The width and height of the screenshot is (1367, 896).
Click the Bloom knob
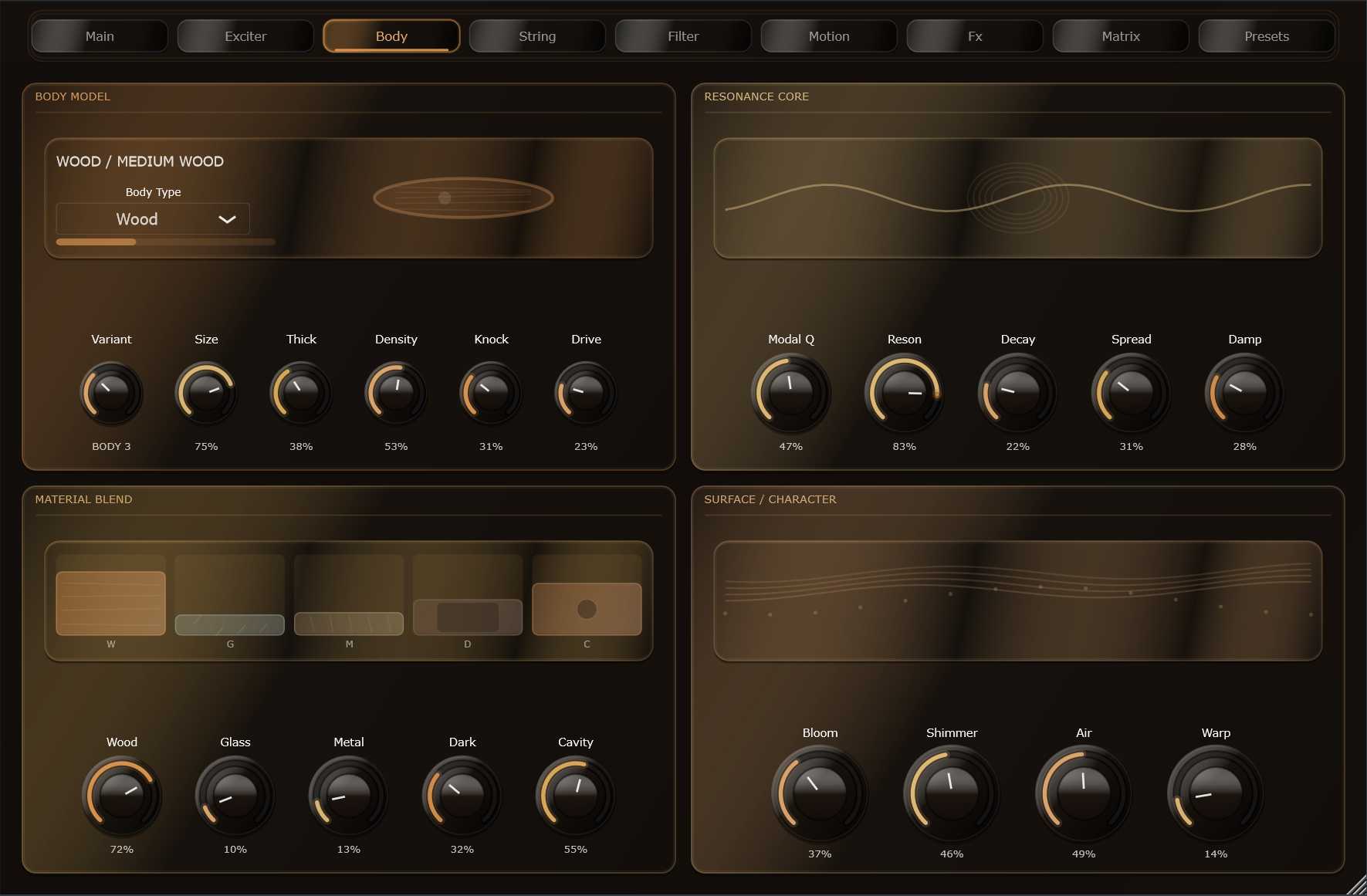[x=820, y=793]
